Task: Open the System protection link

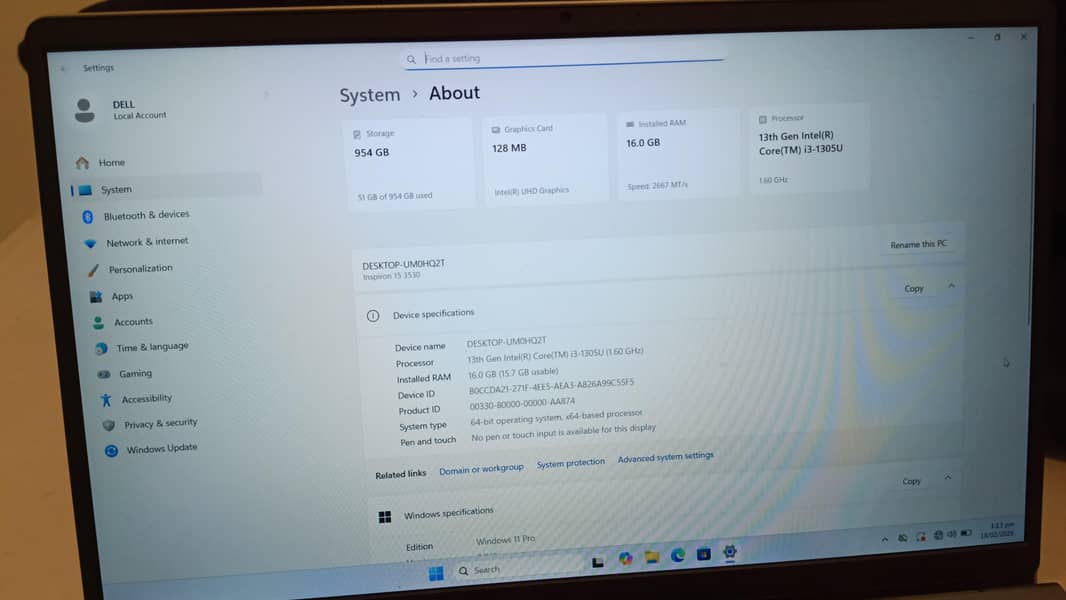Action: (570, 463)
